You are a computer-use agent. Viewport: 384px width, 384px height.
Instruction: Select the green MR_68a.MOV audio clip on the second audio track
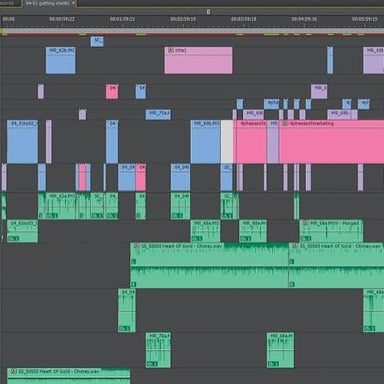(x=205, y=231)
